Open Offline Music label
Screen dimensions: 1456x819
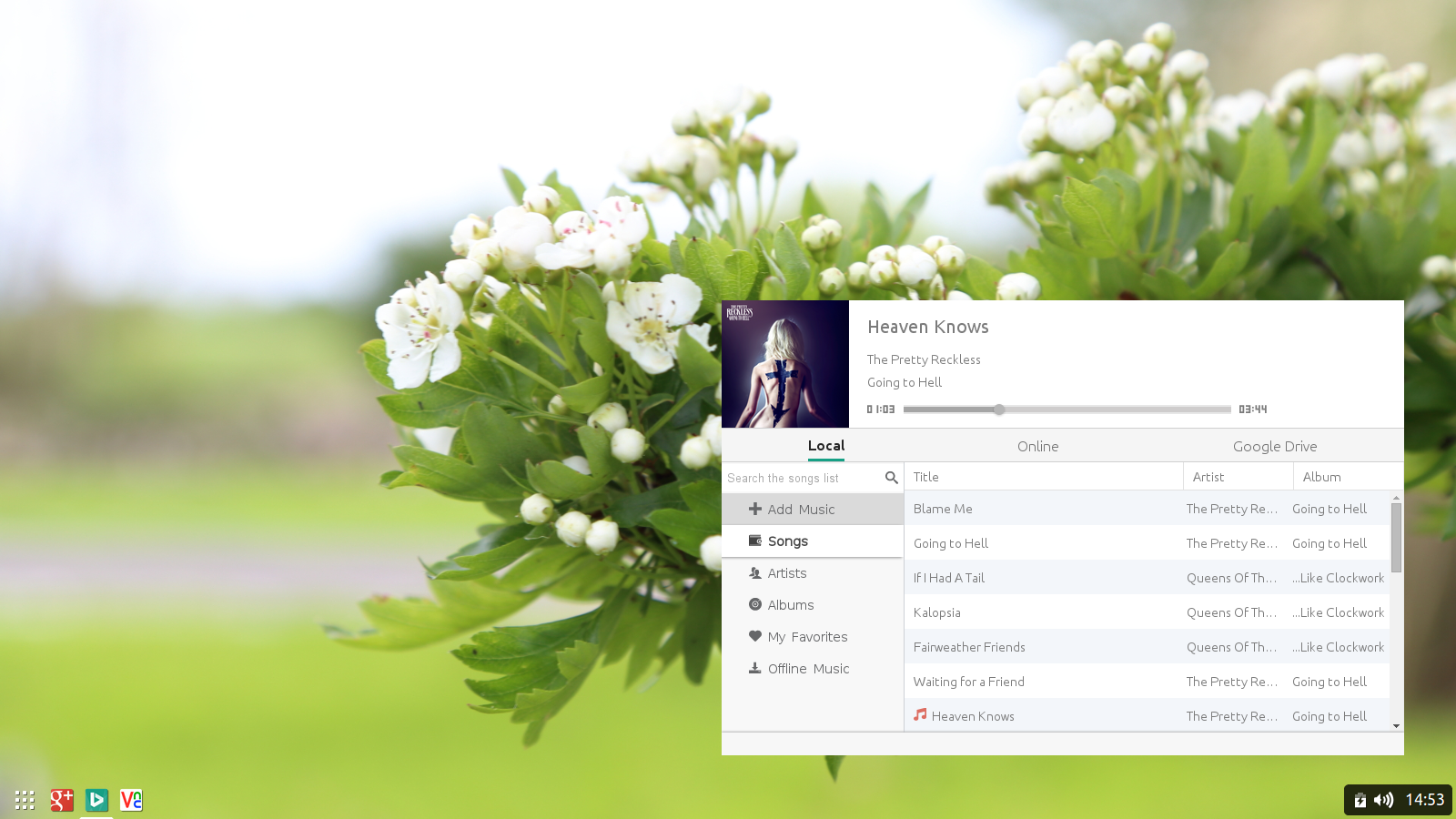tap(808, 669)
